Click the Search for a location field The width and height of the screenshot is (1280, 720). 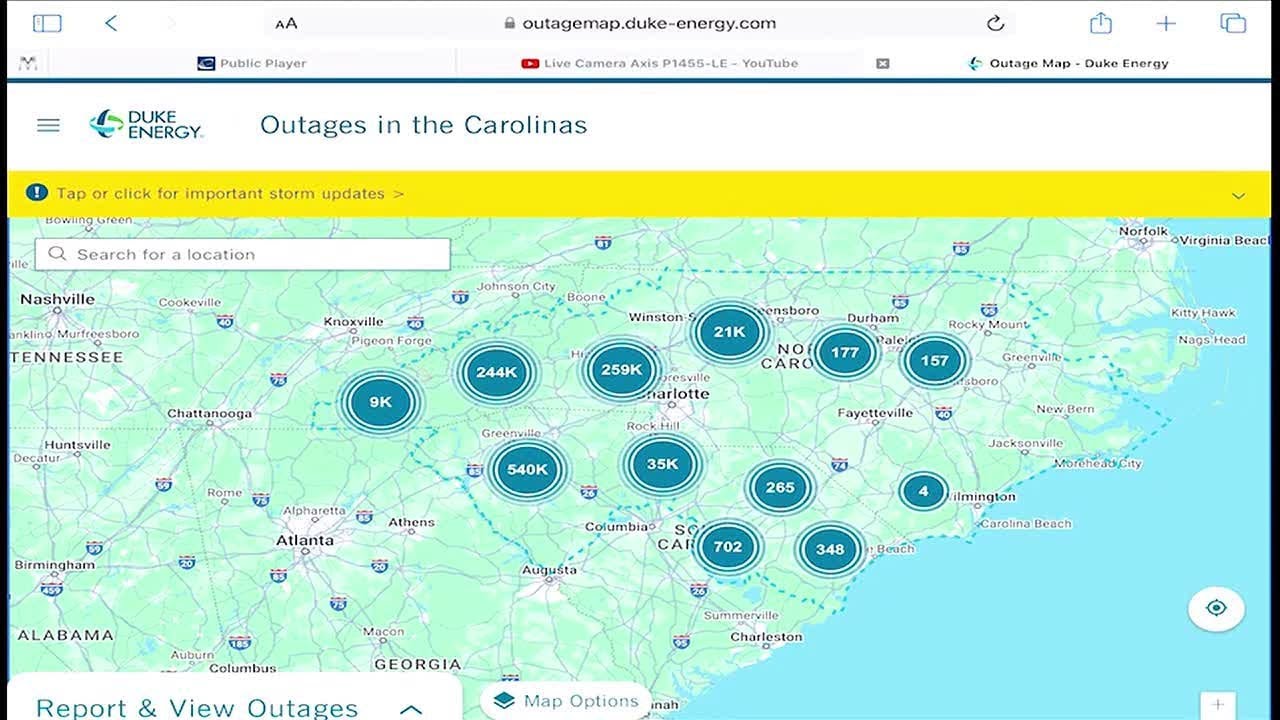point(243,254)
